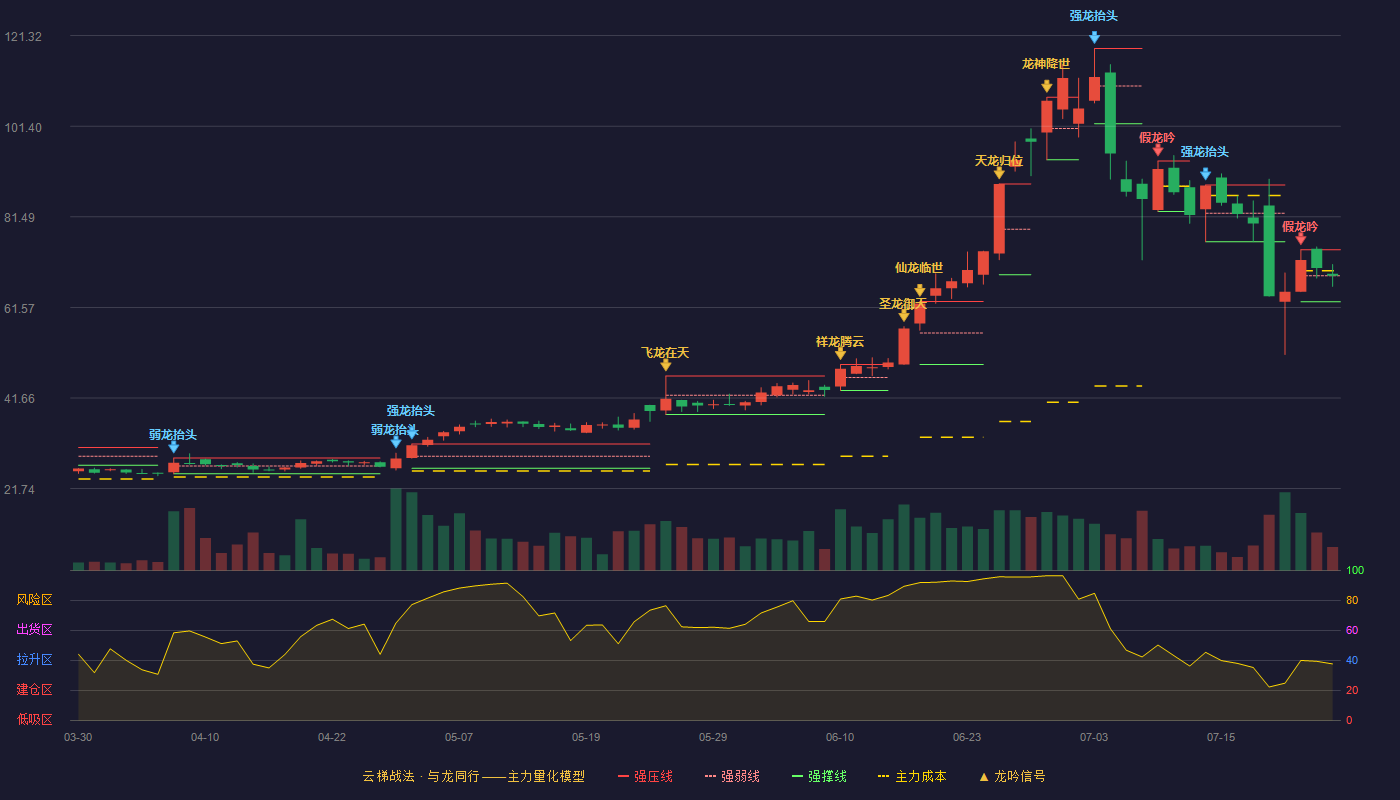Toggle the 强撑线 legend series
Viewport: 1400px width, 800px height.
[x=819, y=776]
